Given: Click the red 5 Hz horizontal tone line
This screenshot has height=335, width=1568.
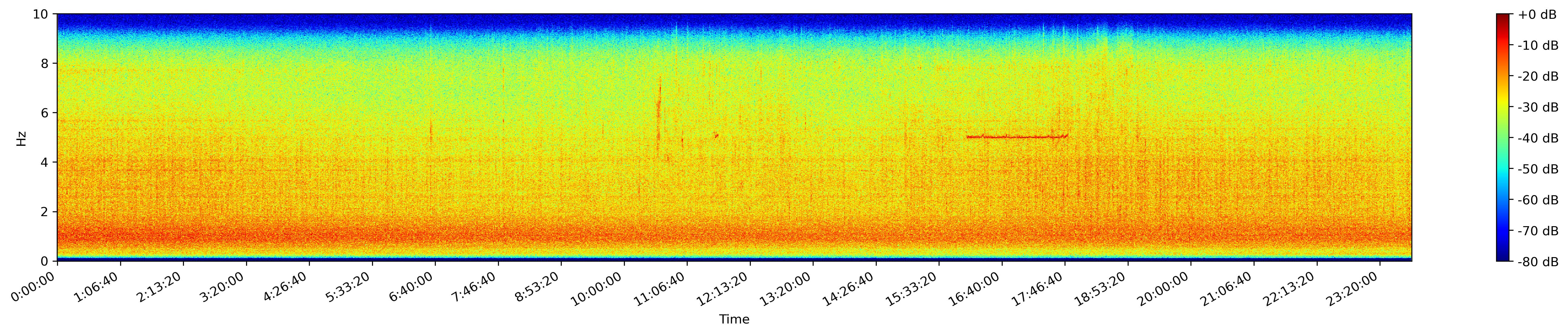Looking at the screenshot, I should 1017,137.
